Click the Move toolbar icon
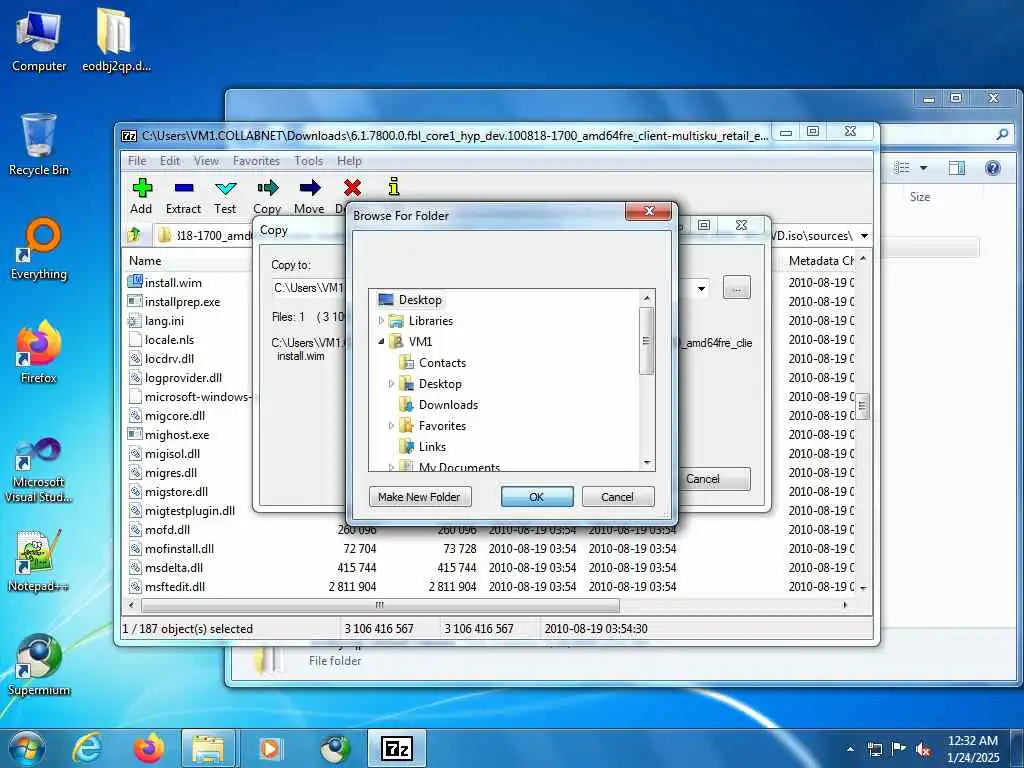 [310, 196]
